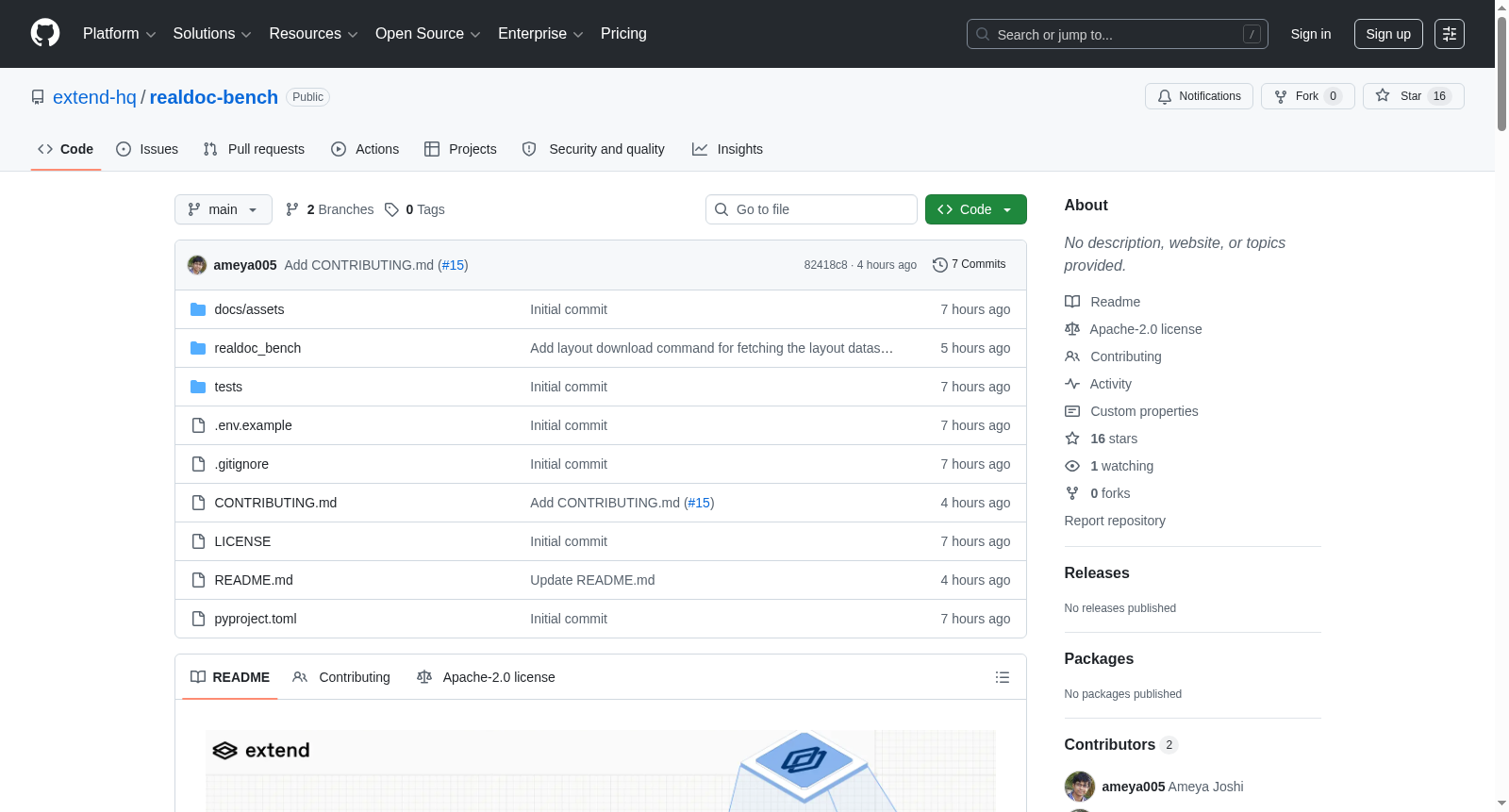The image size is (1509, 812).
Task: Click the extend logo in README banner
Action: [x=261, y=751]
